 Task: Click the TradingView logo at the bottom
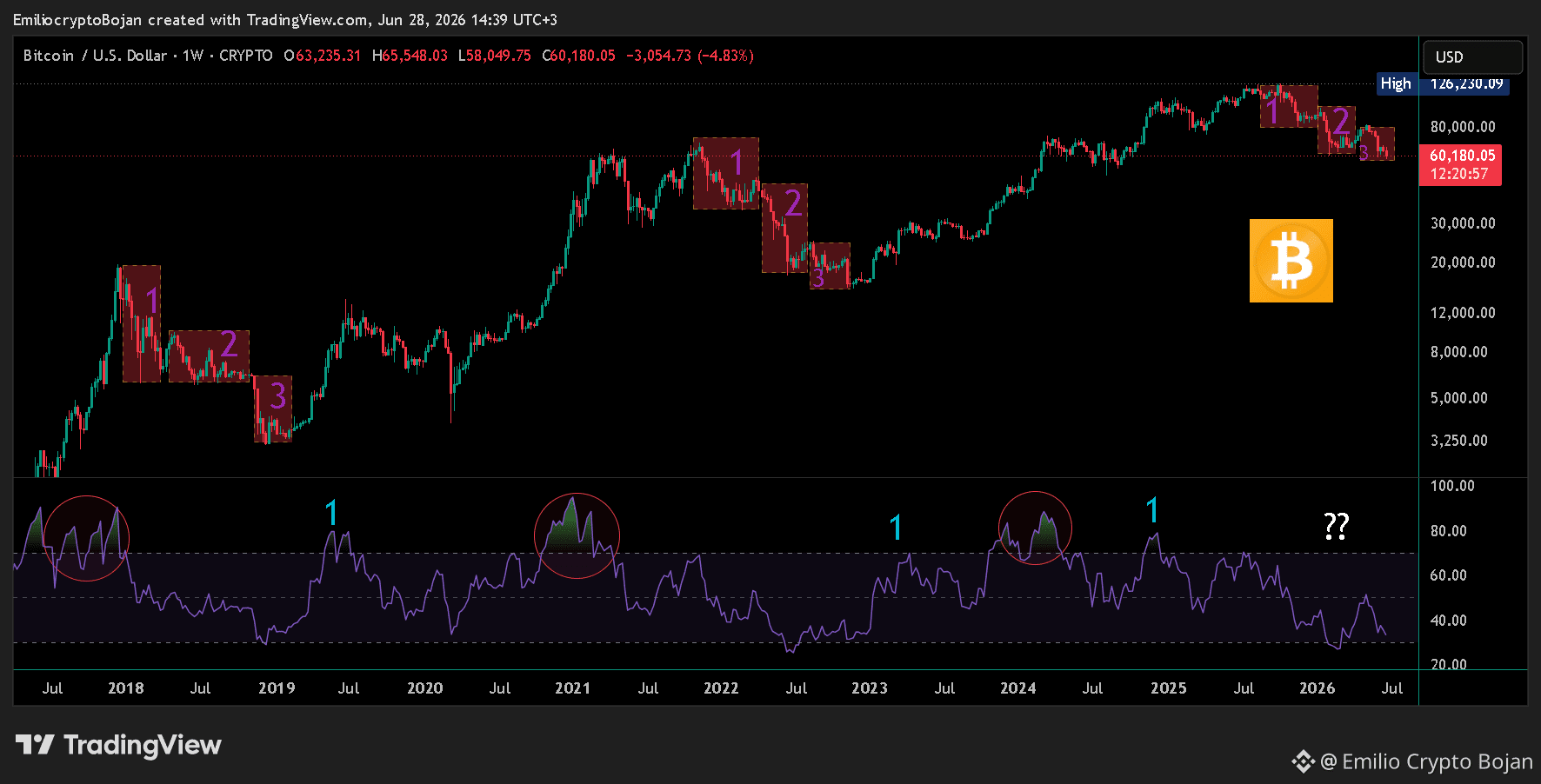tap(119, 745)
